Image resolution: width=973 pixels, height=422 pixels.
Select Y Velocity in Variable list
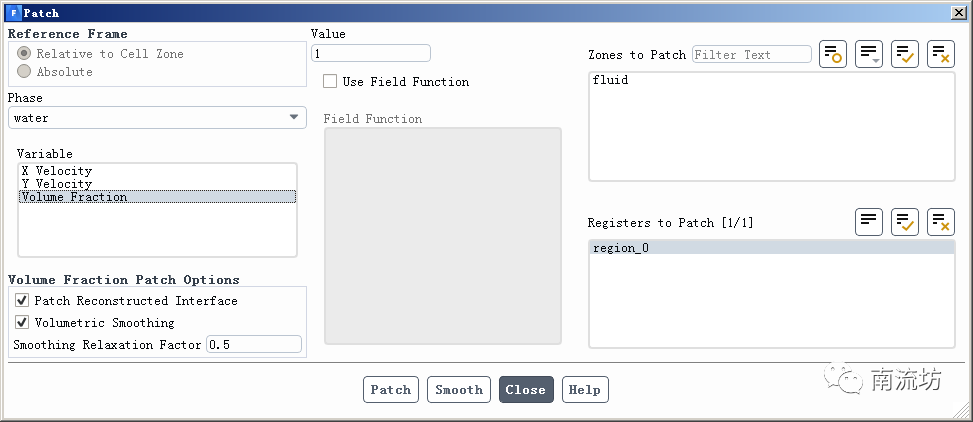click(x=57, y=184)
